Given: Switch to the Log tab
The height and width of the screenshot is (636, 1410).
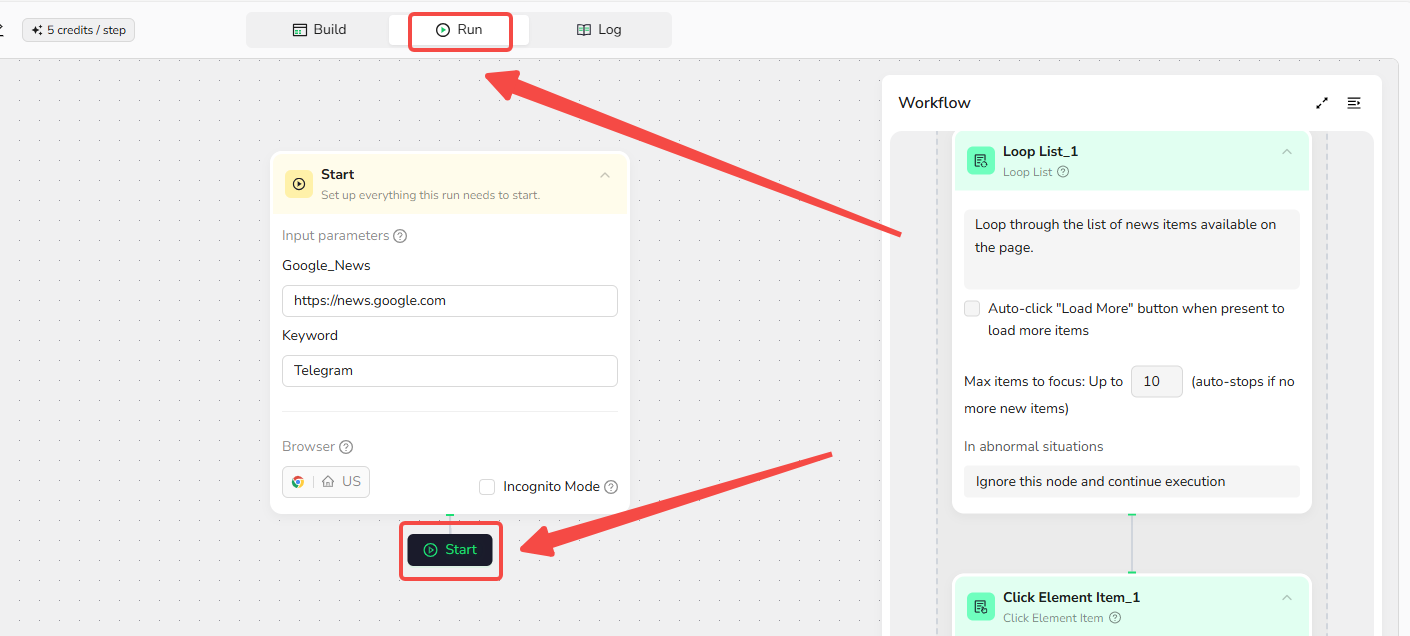Looking at the screenshot, I should point(599,30).
